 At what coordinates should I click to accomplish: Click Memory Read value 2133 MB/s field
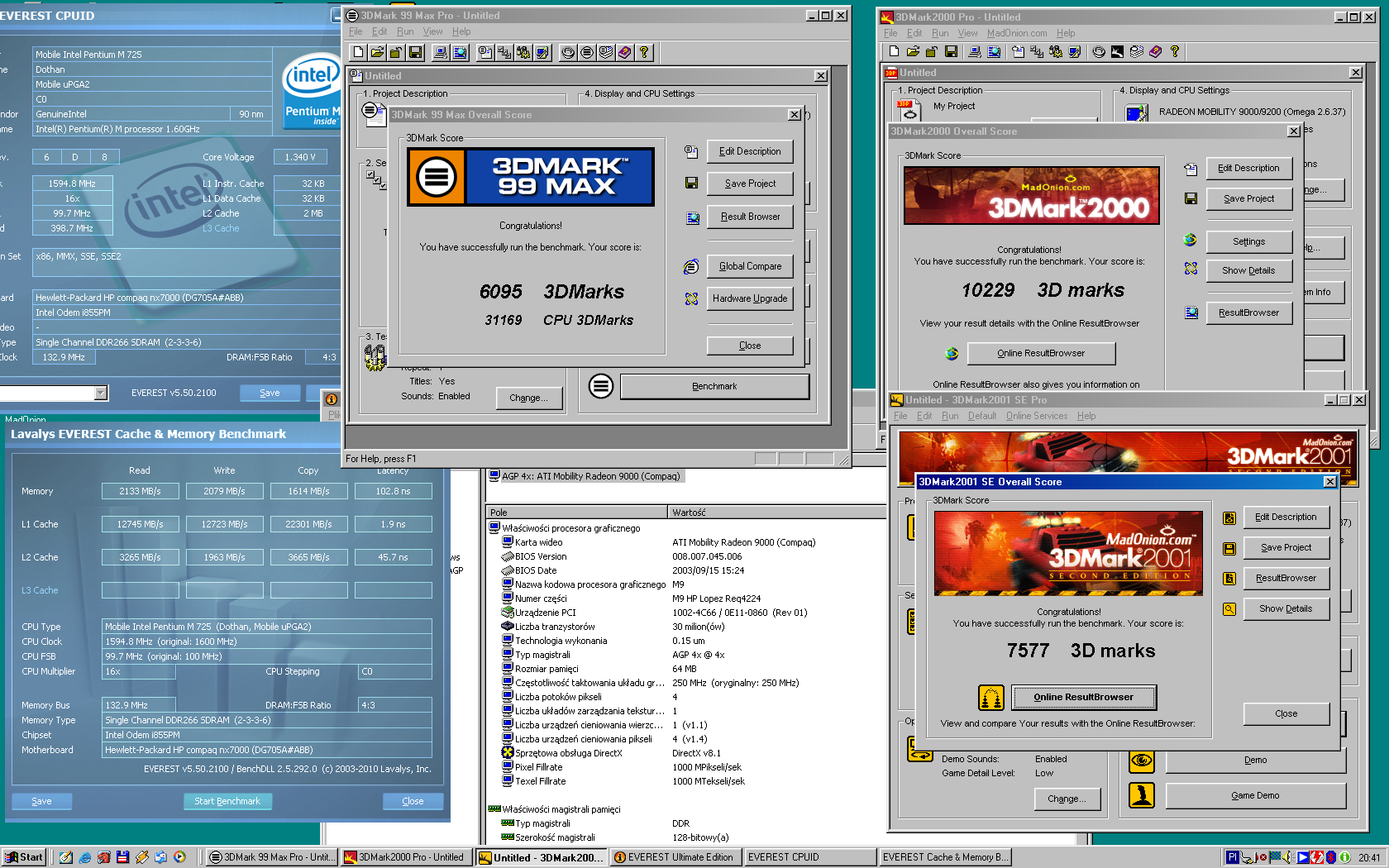[140, 491]
